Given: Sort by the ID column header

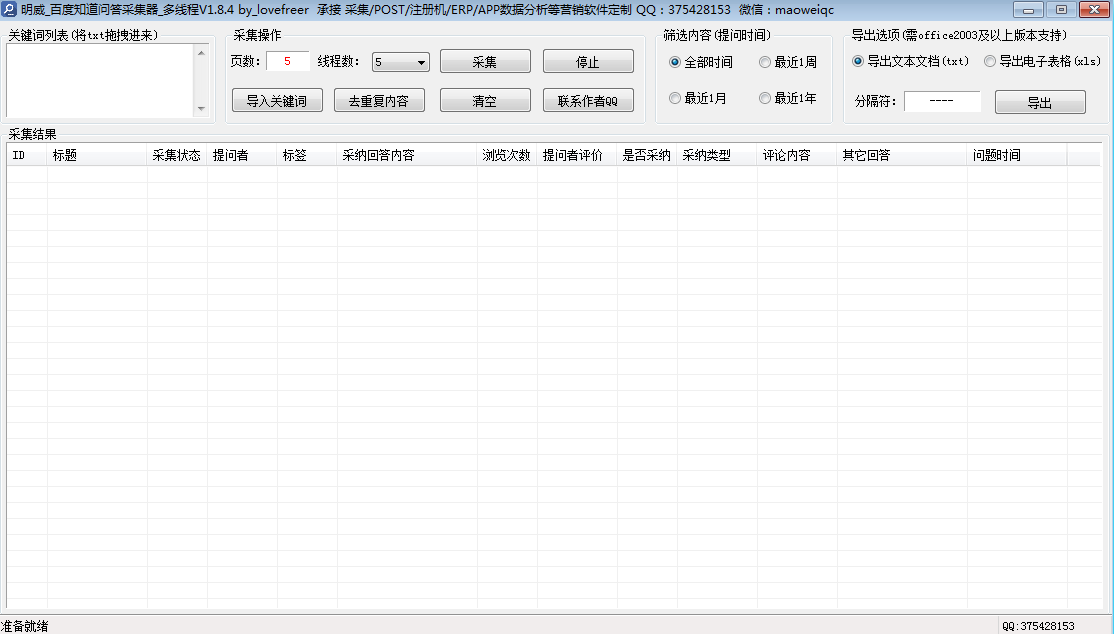Looking at the screenshot, I should tap(27, 155).
